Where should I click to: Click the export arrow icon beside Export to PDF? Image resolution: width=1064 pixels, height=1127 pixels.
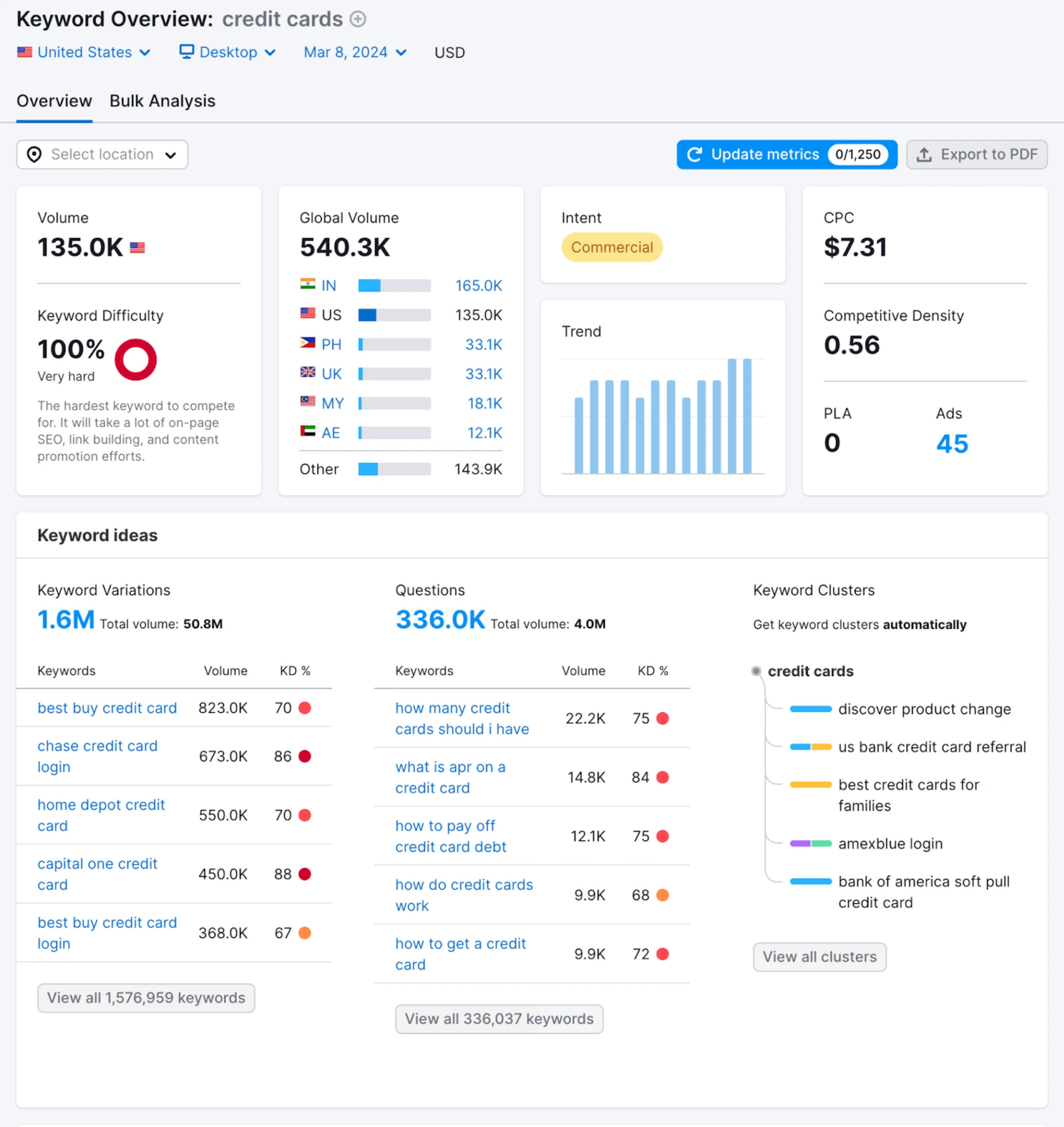tap(924, 154)
